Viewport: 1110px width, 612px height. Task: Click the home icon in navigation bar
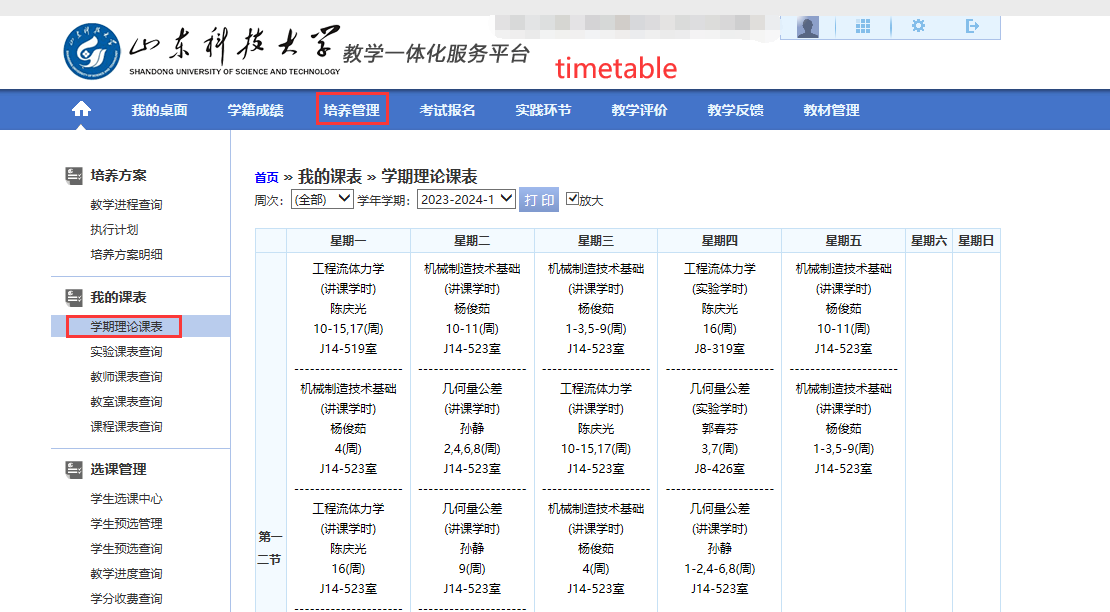click(81, 110)
